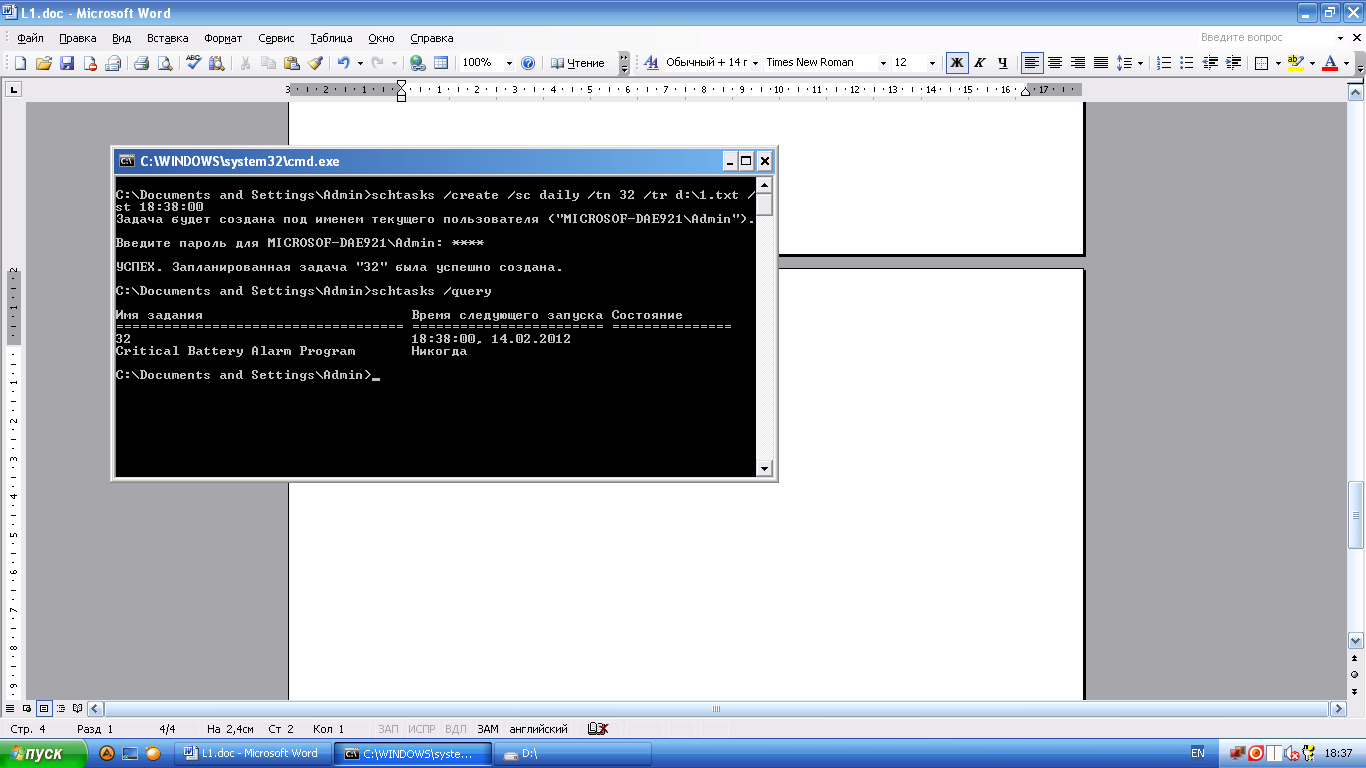Screen dimensions: 1366x768
Task: Open the Tables and Borders panel
Action: coord(440,63)
